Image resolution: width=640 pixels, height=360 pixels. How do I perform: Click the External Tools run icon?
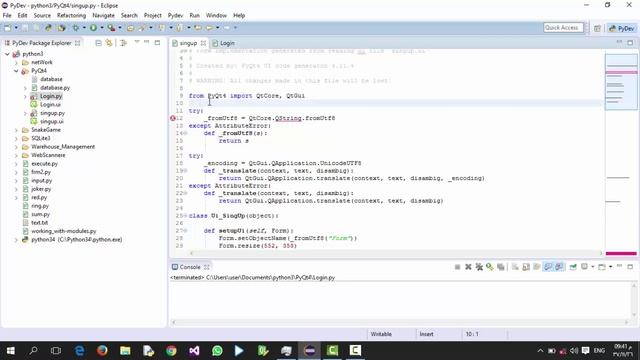pos(111,28)
